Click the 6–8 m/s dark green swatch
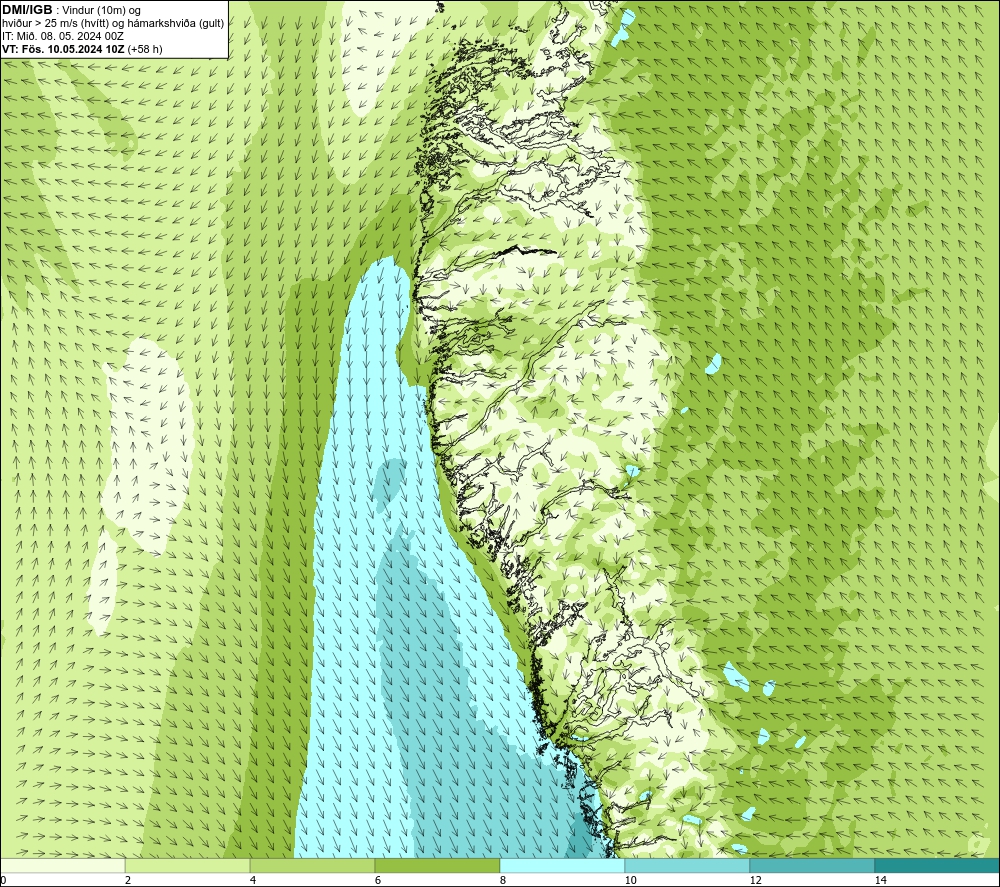 click(438, 865)
